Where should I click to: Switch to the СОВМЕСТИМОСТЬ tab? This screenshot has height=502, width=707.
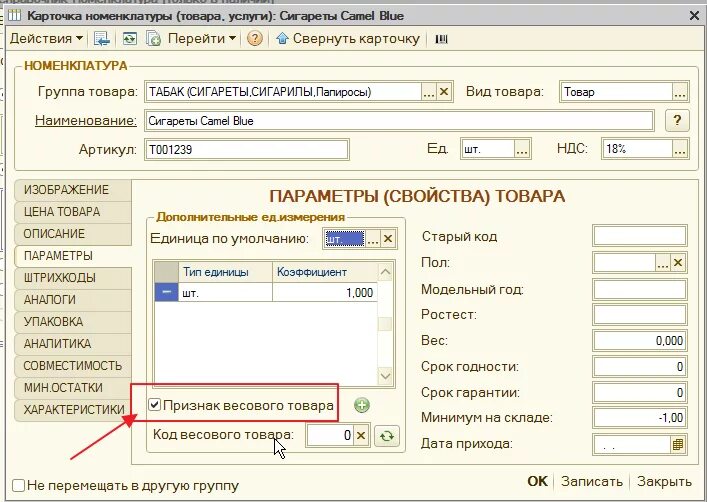coord(73,366)
